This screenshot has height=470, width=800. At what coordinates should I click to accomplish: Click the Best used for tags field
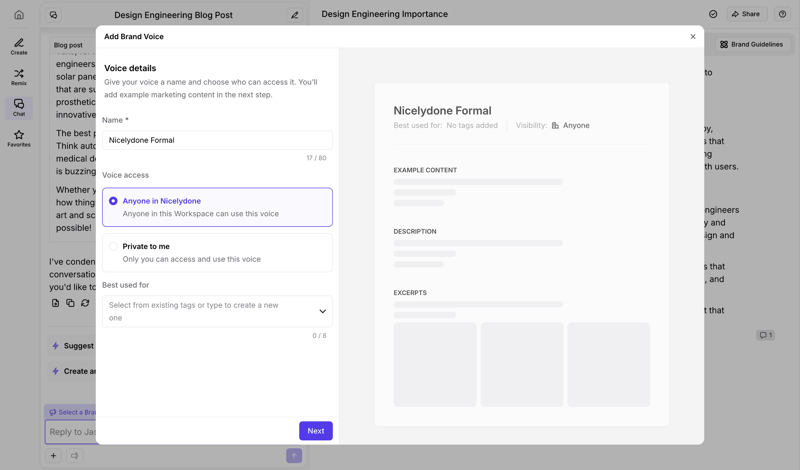[217, 311]
